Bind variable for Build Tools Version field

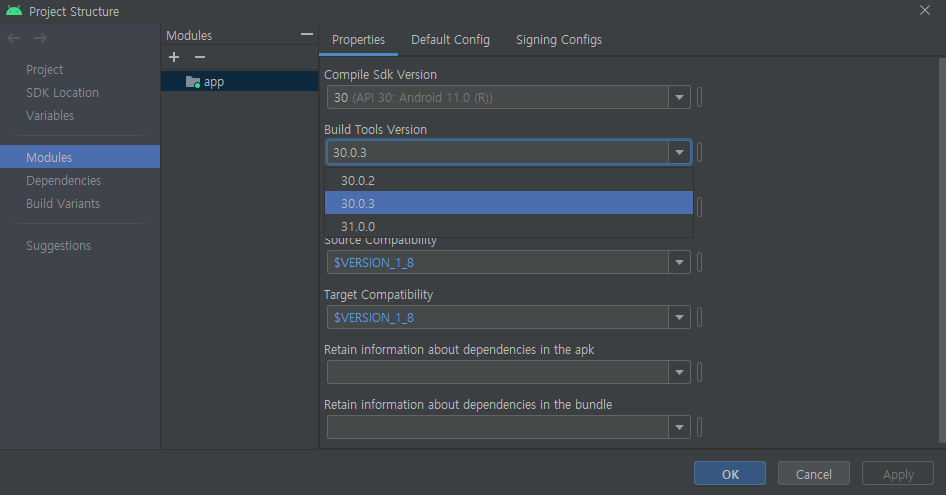click(x=699, y=152)
